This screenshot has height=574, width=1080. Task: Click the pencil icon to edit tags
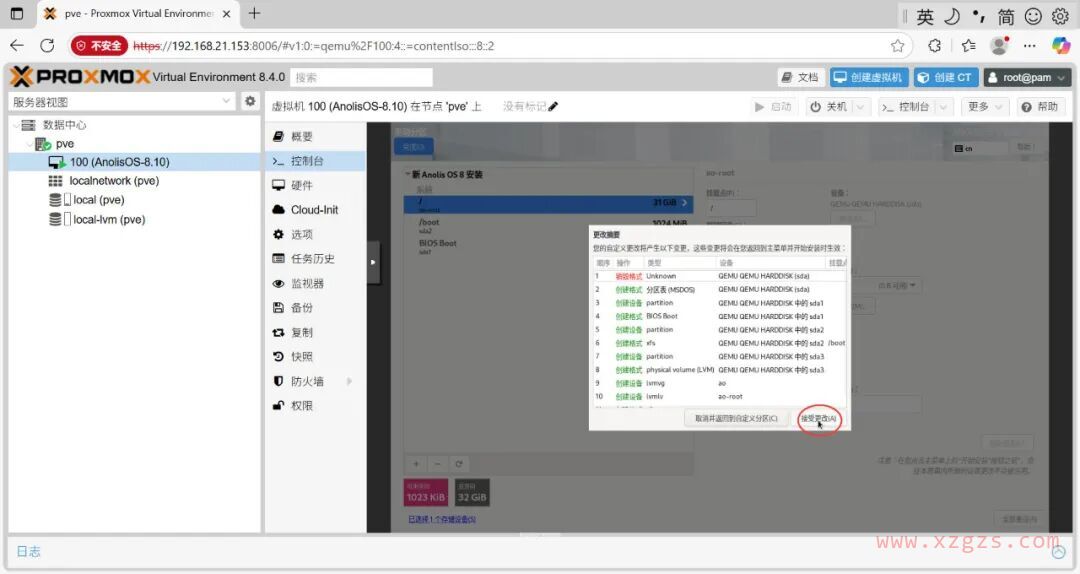553,107
